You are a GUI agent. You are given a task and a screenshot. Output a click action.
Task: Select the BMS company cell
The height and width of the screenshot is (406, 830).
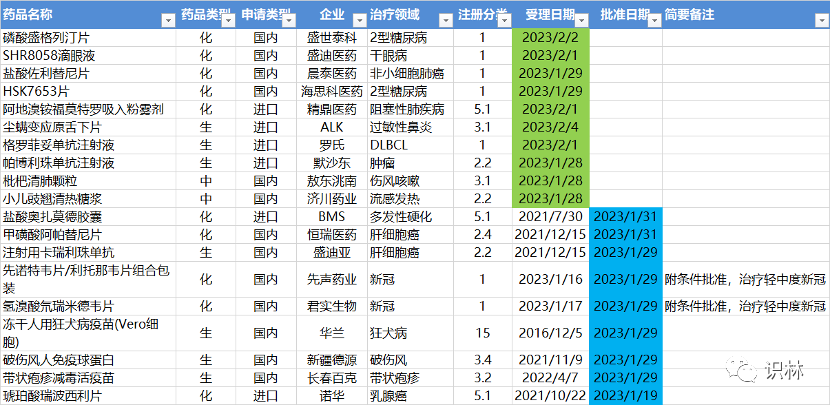331,216
